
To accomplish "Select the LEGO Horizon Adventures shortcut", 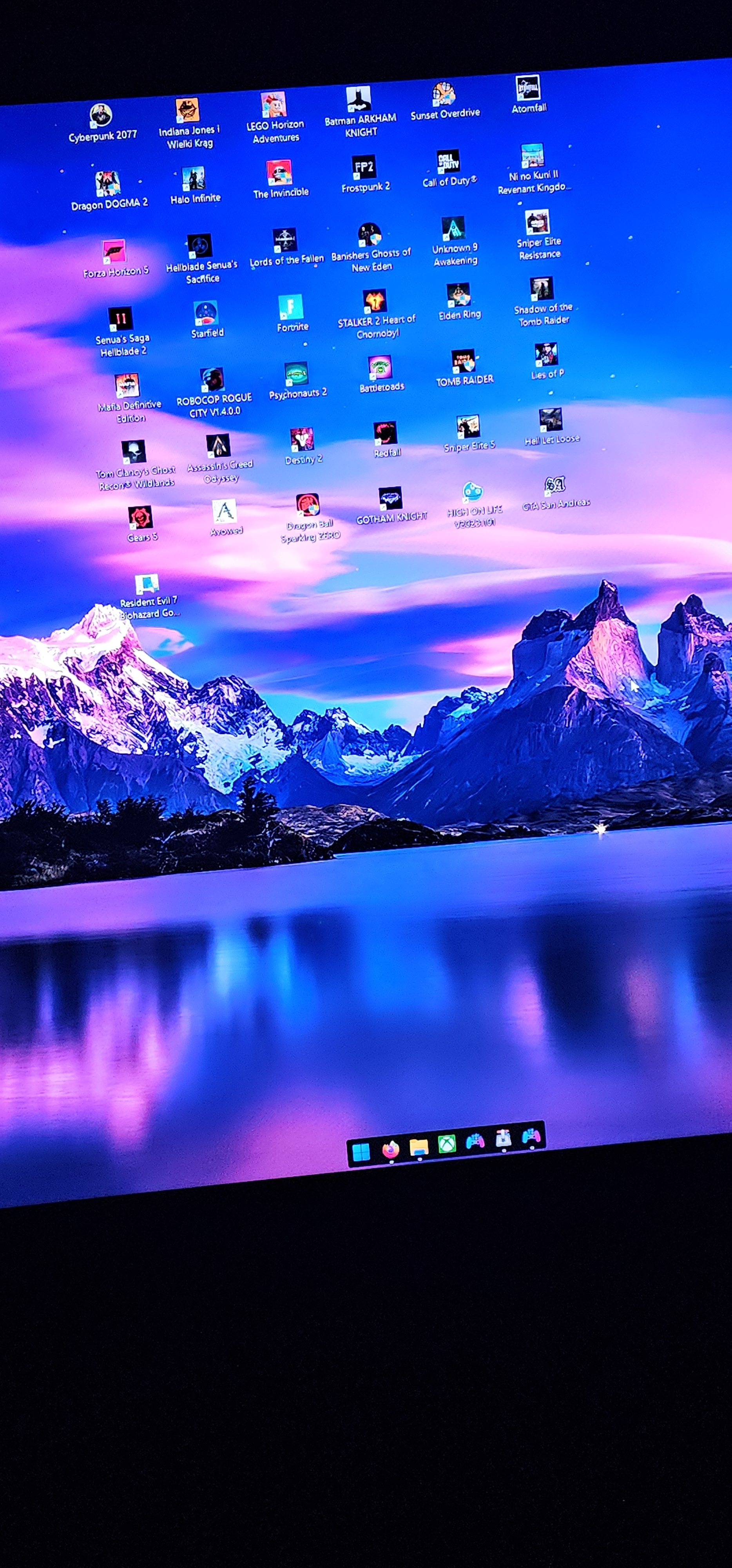I will [x=273, y=105].
